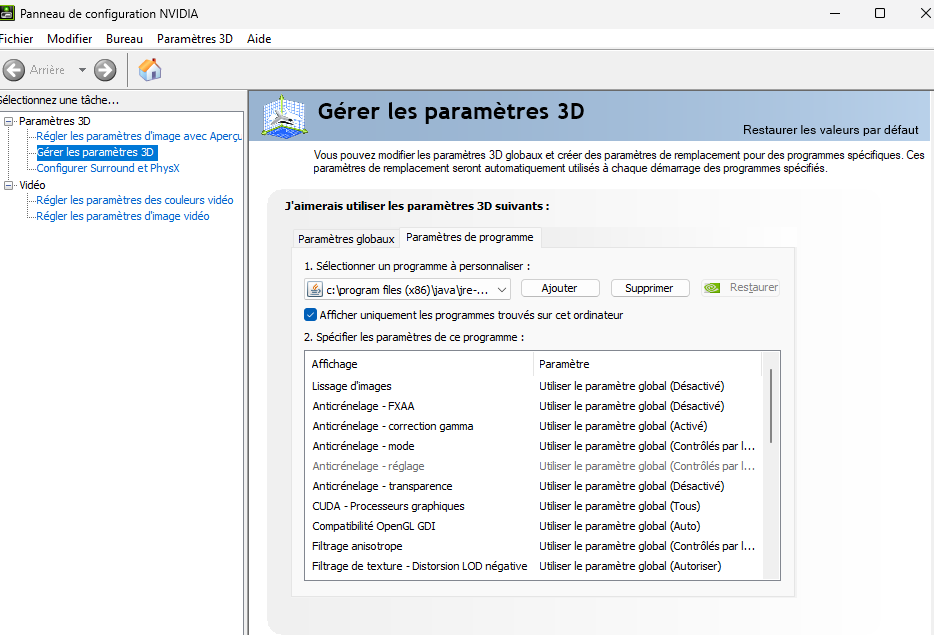Select the Vidéo tree label
This screenshot has height=635, width=934.
tap(32, 185)
